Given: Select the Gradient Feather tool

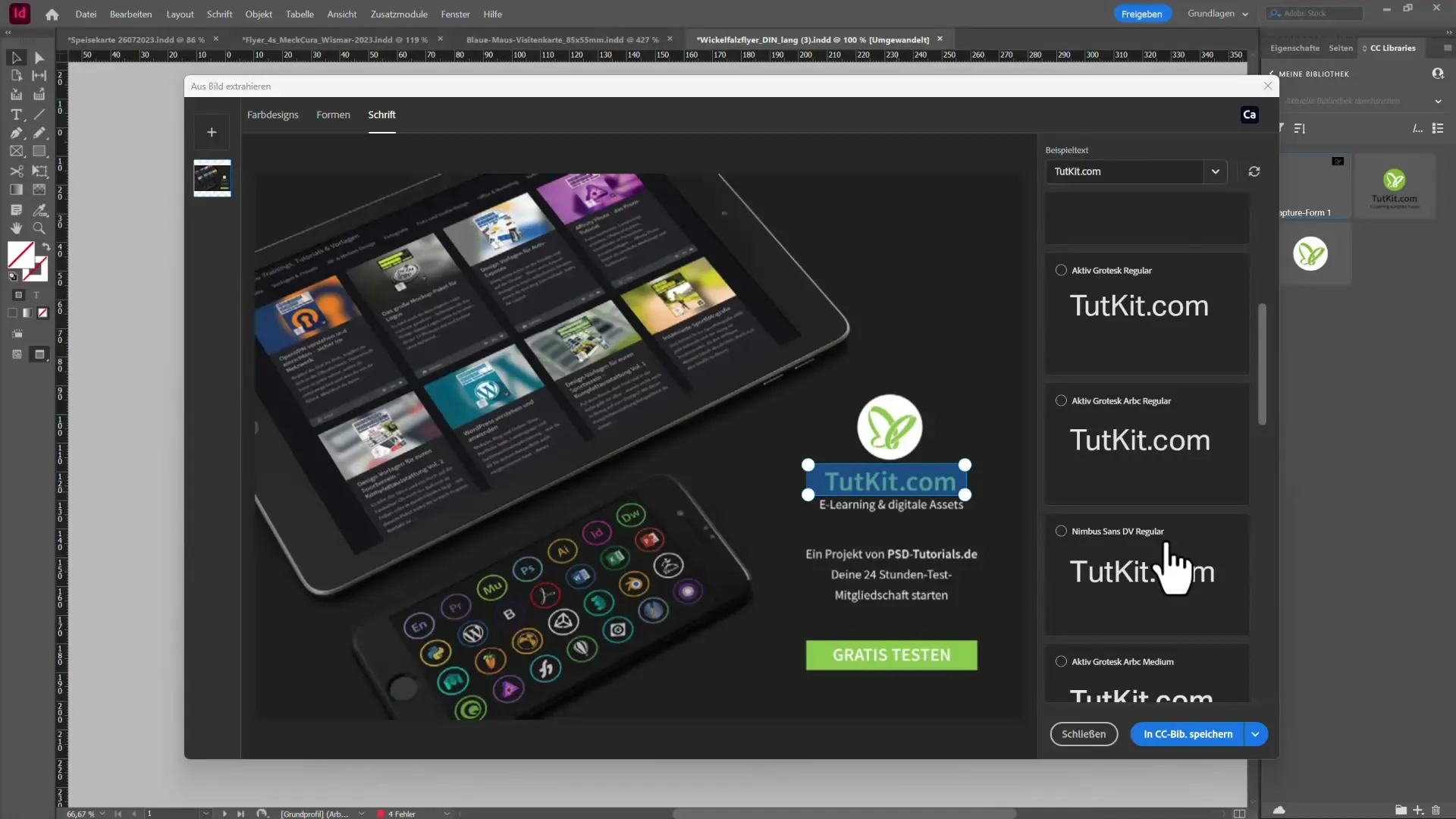Looking at the screenshot, I should tap(39, 190).
